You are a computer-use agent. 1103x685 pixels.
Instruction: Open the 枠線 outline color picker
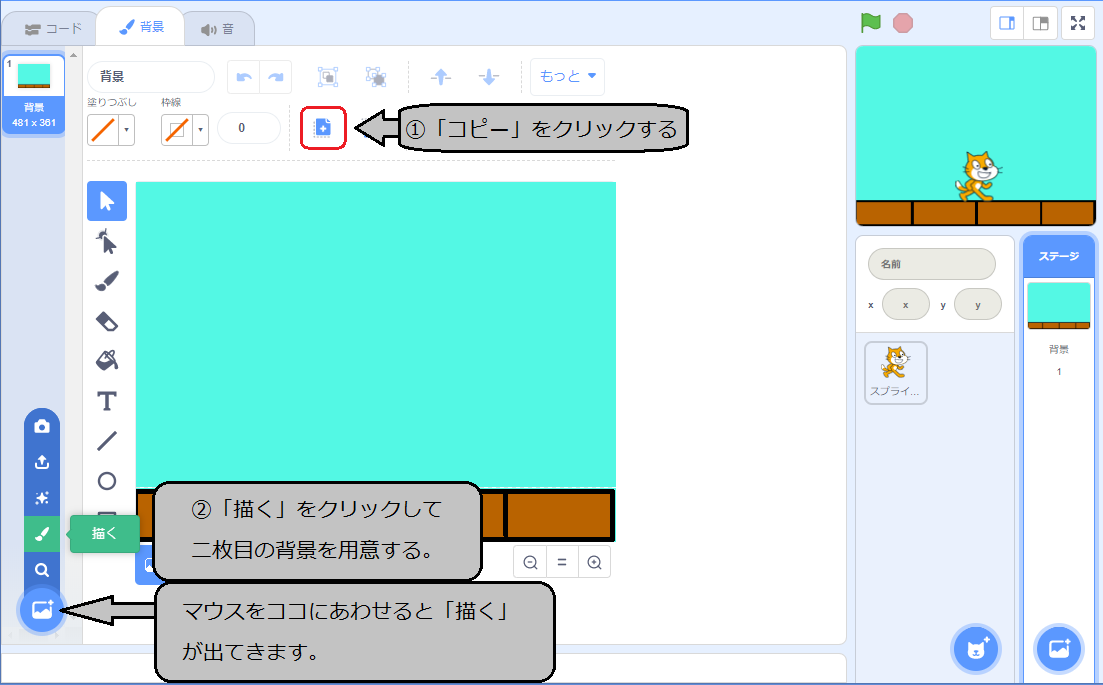tap(185, 129)
